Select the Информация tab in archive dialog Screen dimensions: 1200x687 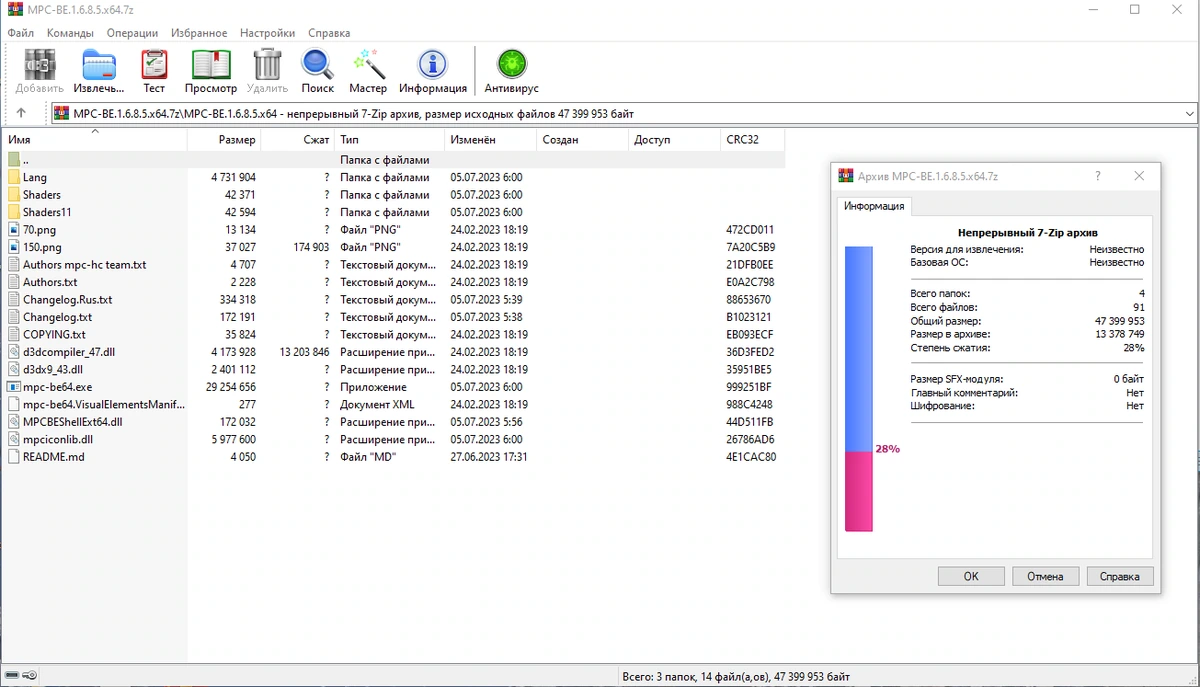tap(874, 206)
